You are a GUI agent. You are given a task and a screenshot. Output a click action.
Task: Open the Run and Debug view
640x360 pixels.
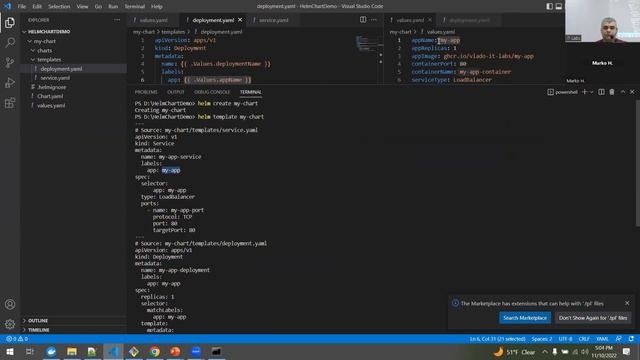[10, 82]
